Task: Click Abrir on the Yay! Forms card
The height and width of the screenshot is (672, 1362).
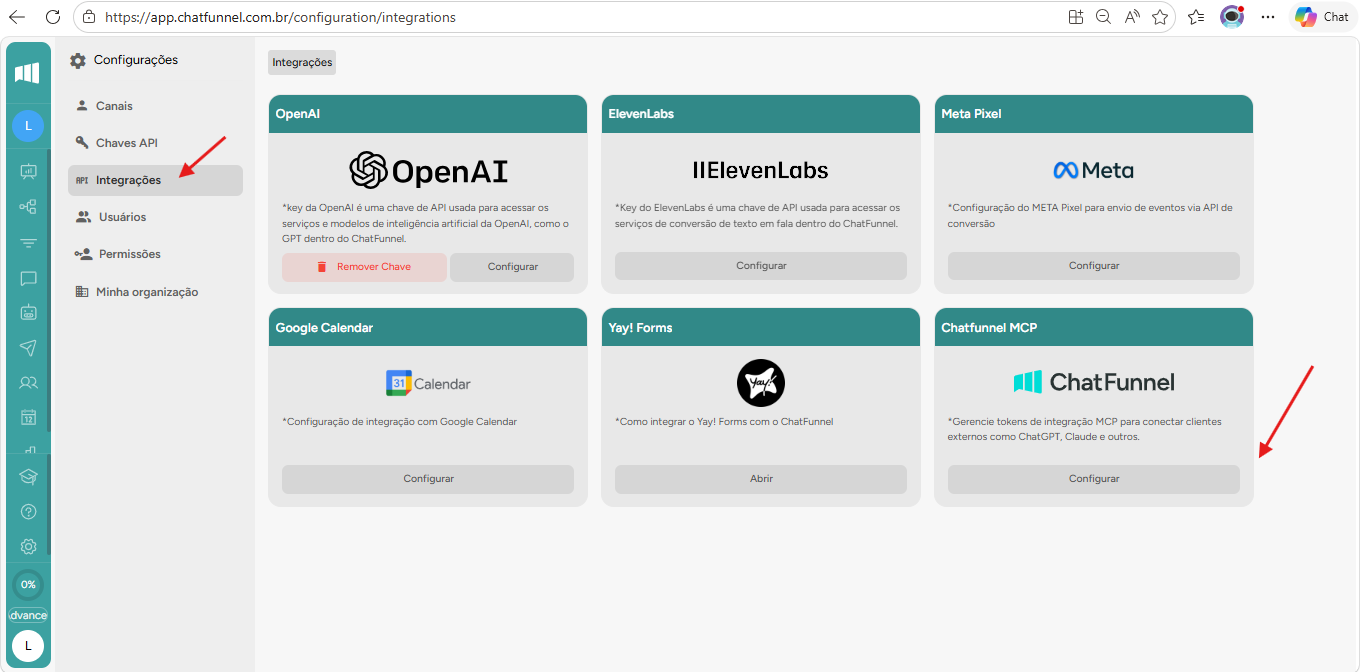Action: (761, 479)
